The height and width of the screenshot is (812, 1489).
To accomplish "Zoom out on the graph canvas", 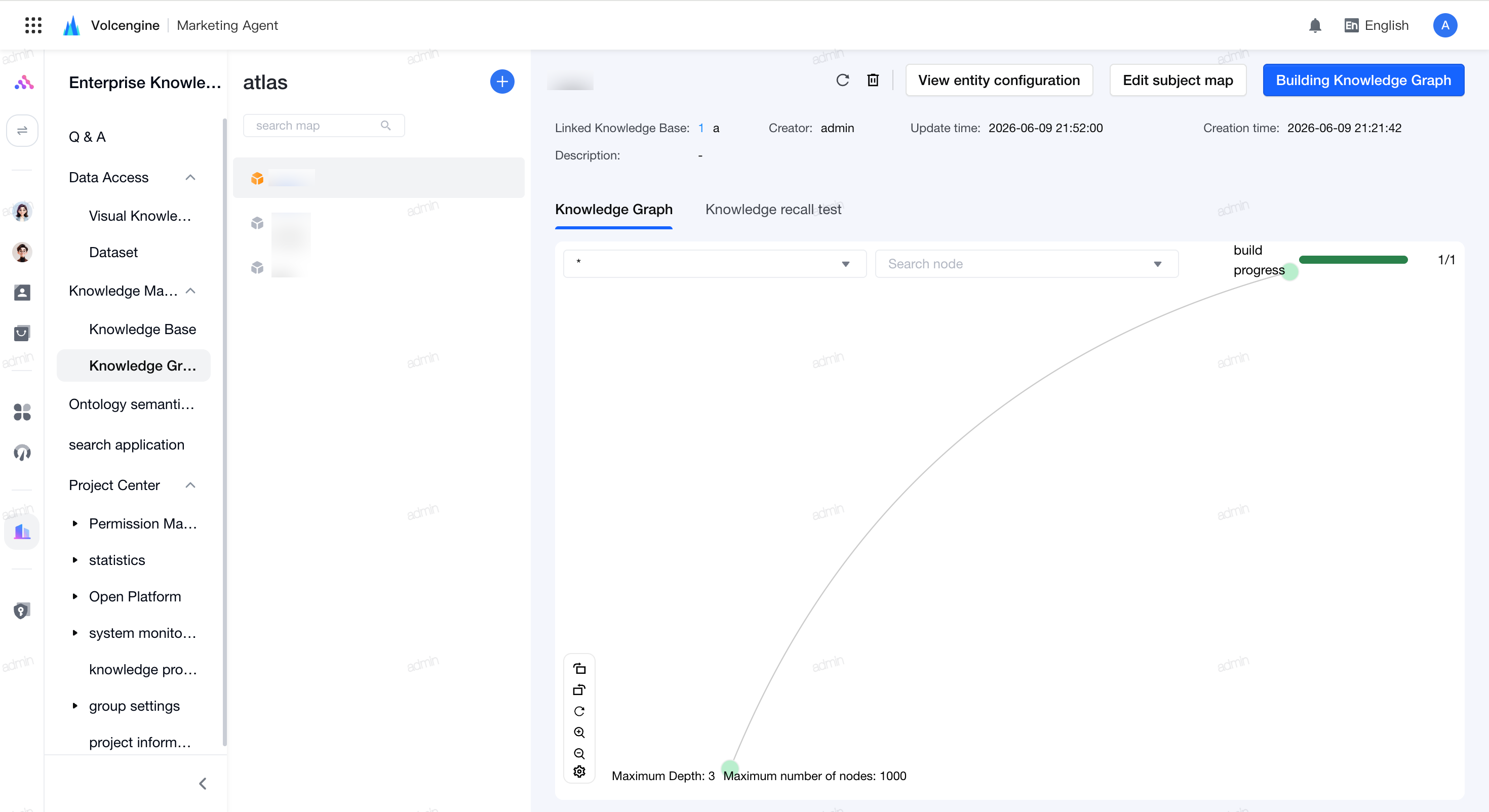I will pyautogui.click(x=579, y=753).
